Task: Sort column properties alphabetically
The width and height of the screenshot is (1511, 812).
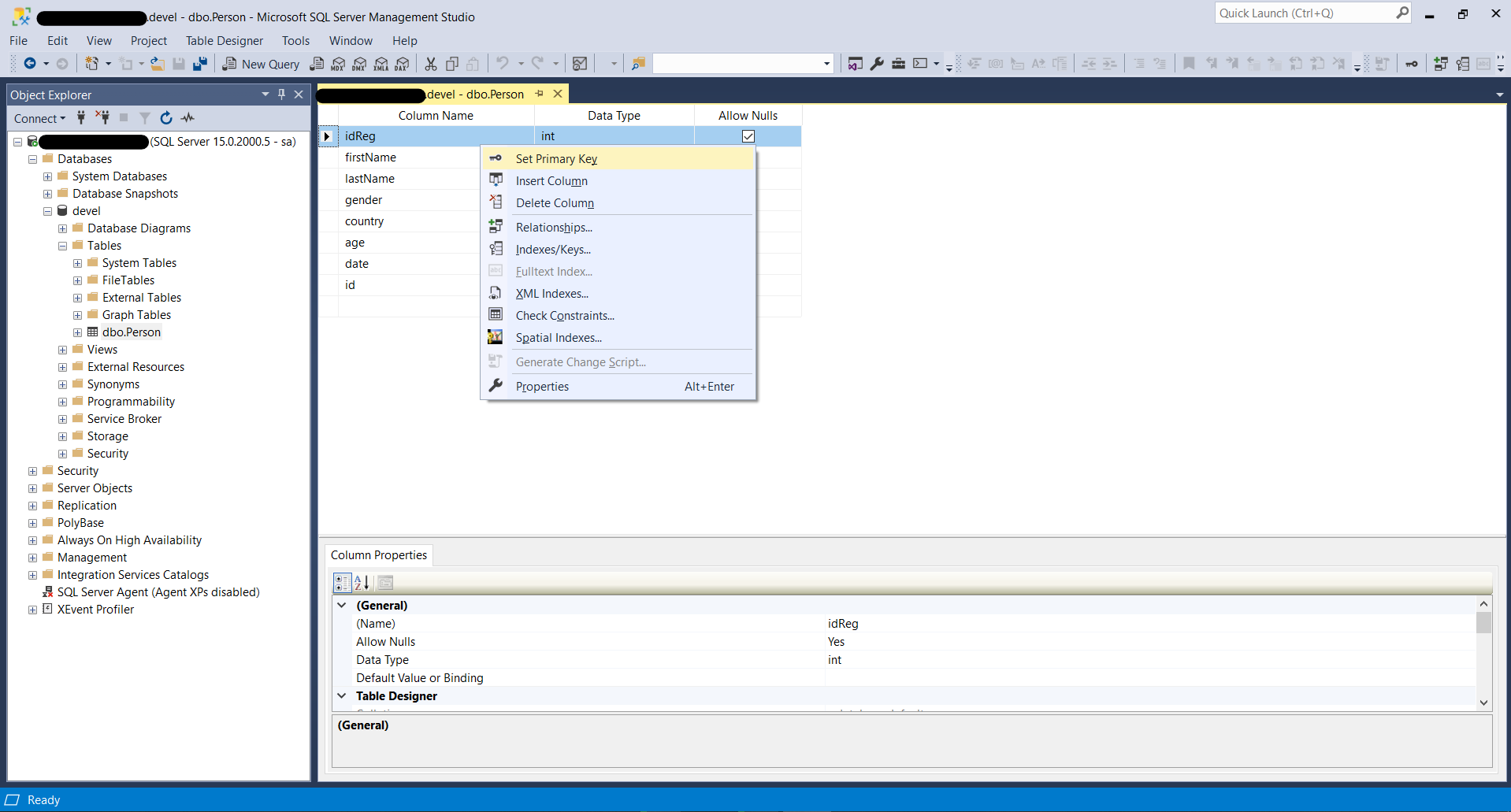Action: pos(362,583)
